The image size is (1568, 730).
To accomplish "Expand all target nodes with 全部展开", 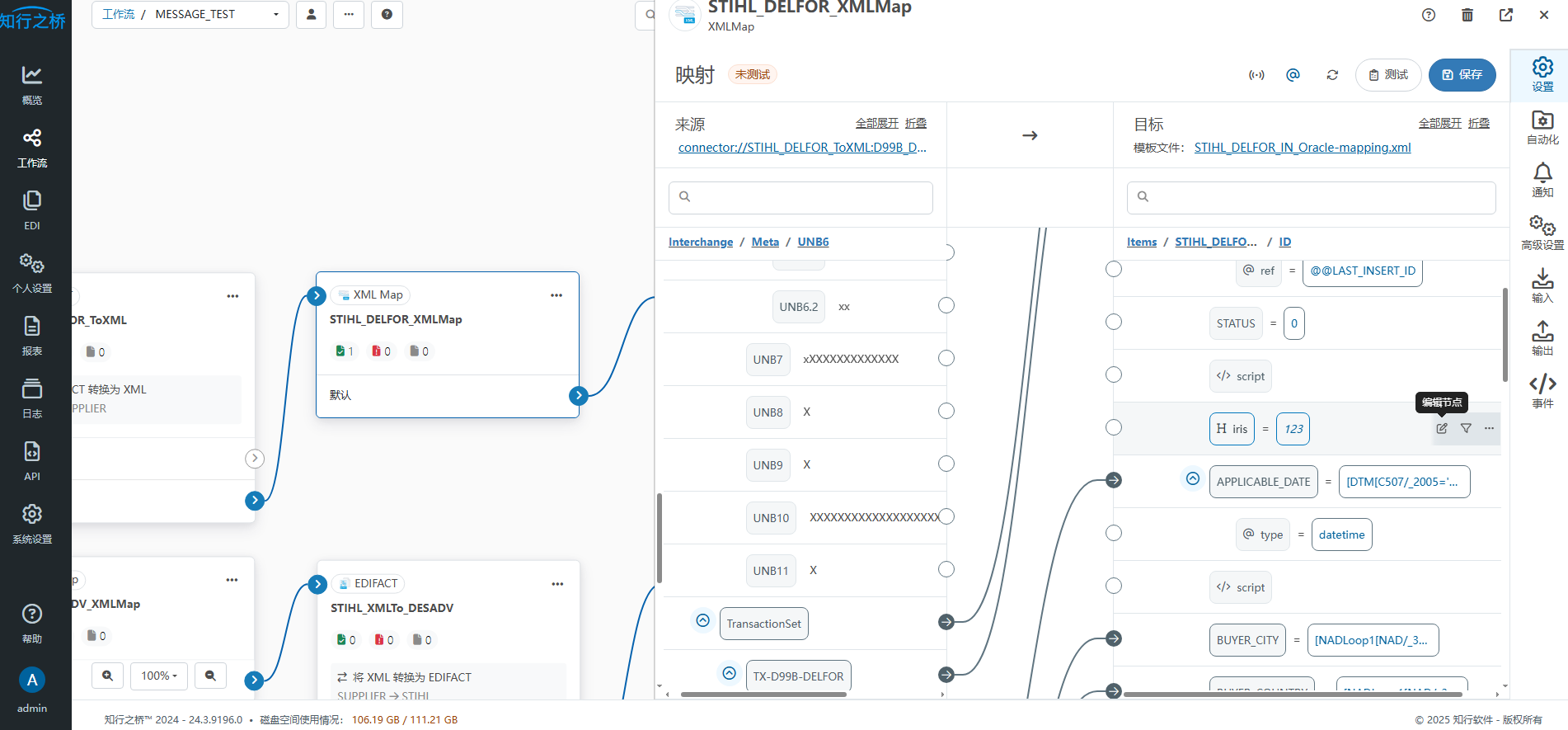I will click(1439, 123).
